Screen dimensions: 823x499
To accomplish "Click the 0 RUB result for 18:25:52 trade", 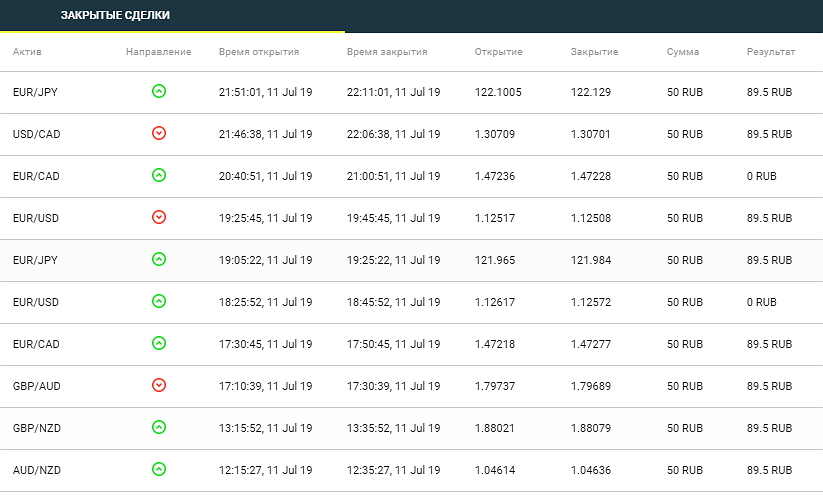I will point(762,302).
